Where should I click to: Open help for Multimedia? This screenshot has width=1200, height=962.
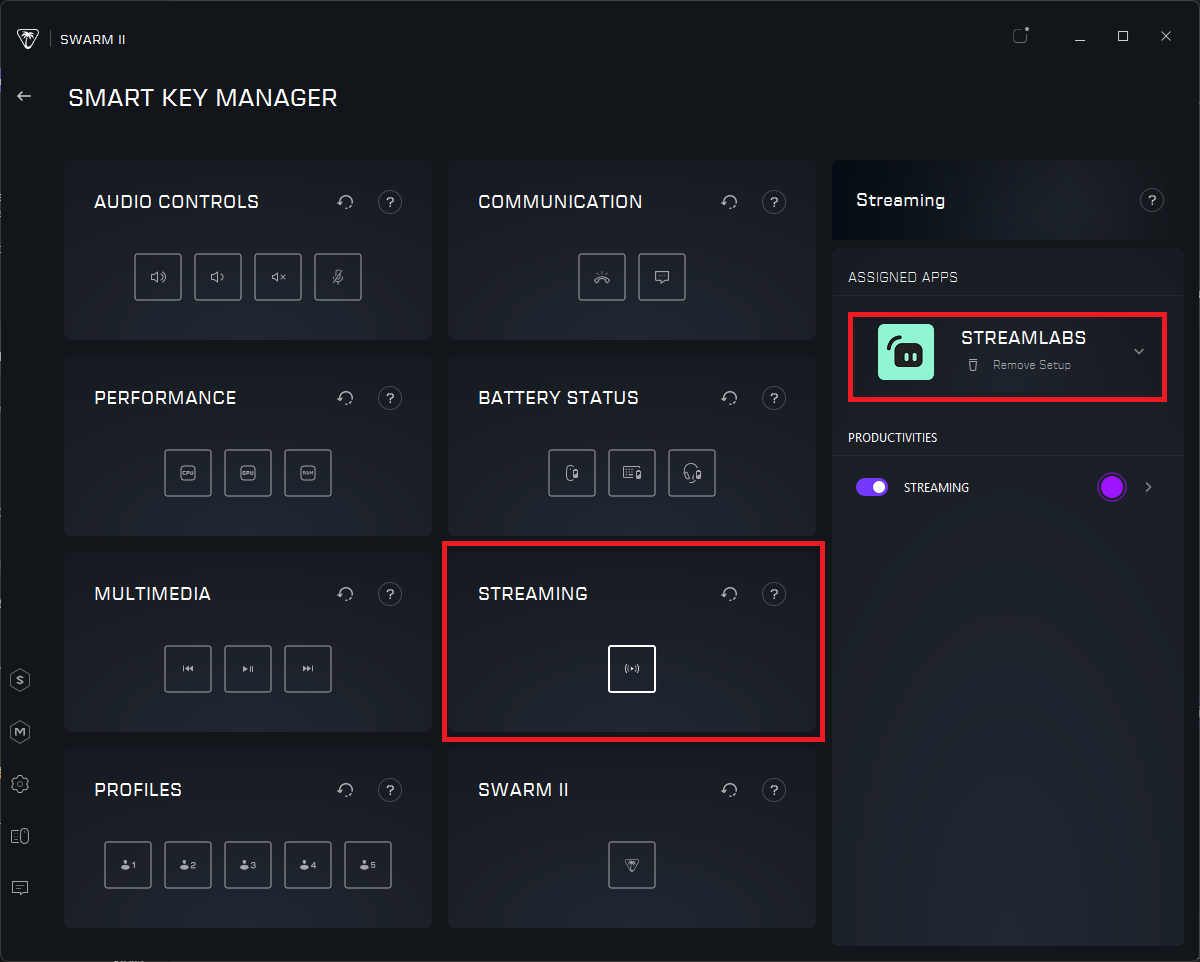[390, 594]
